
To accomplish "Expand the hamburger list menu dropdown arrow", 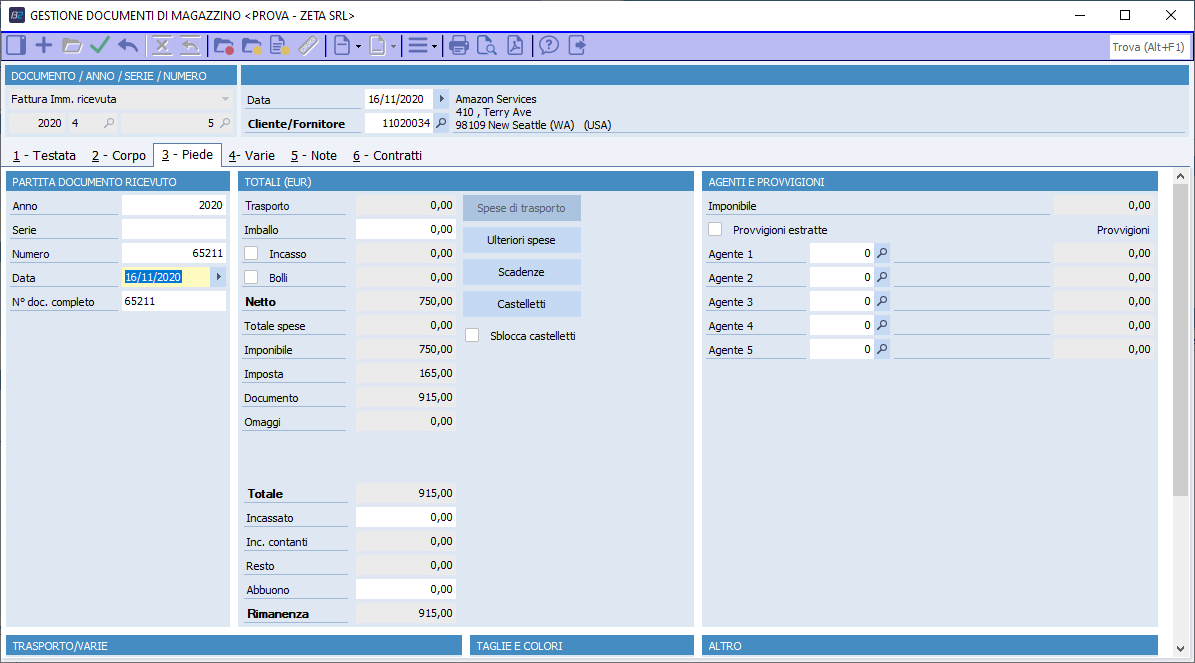I will 434,46.
